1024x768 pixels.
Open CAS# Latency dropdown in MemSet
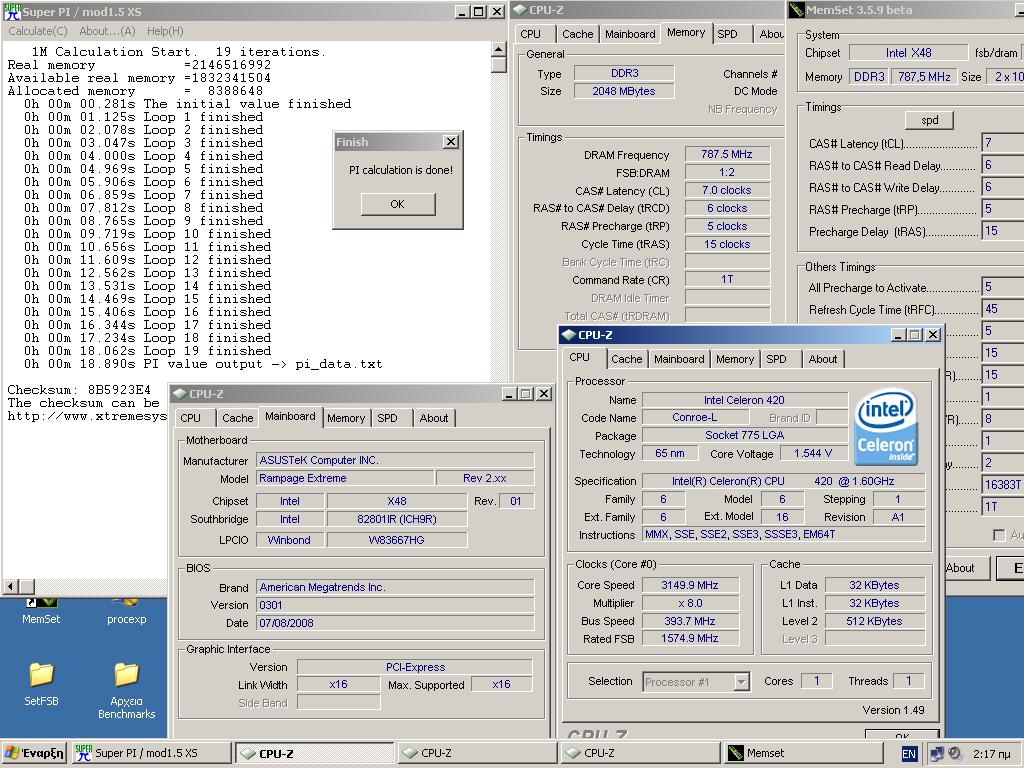(1002, 143)
